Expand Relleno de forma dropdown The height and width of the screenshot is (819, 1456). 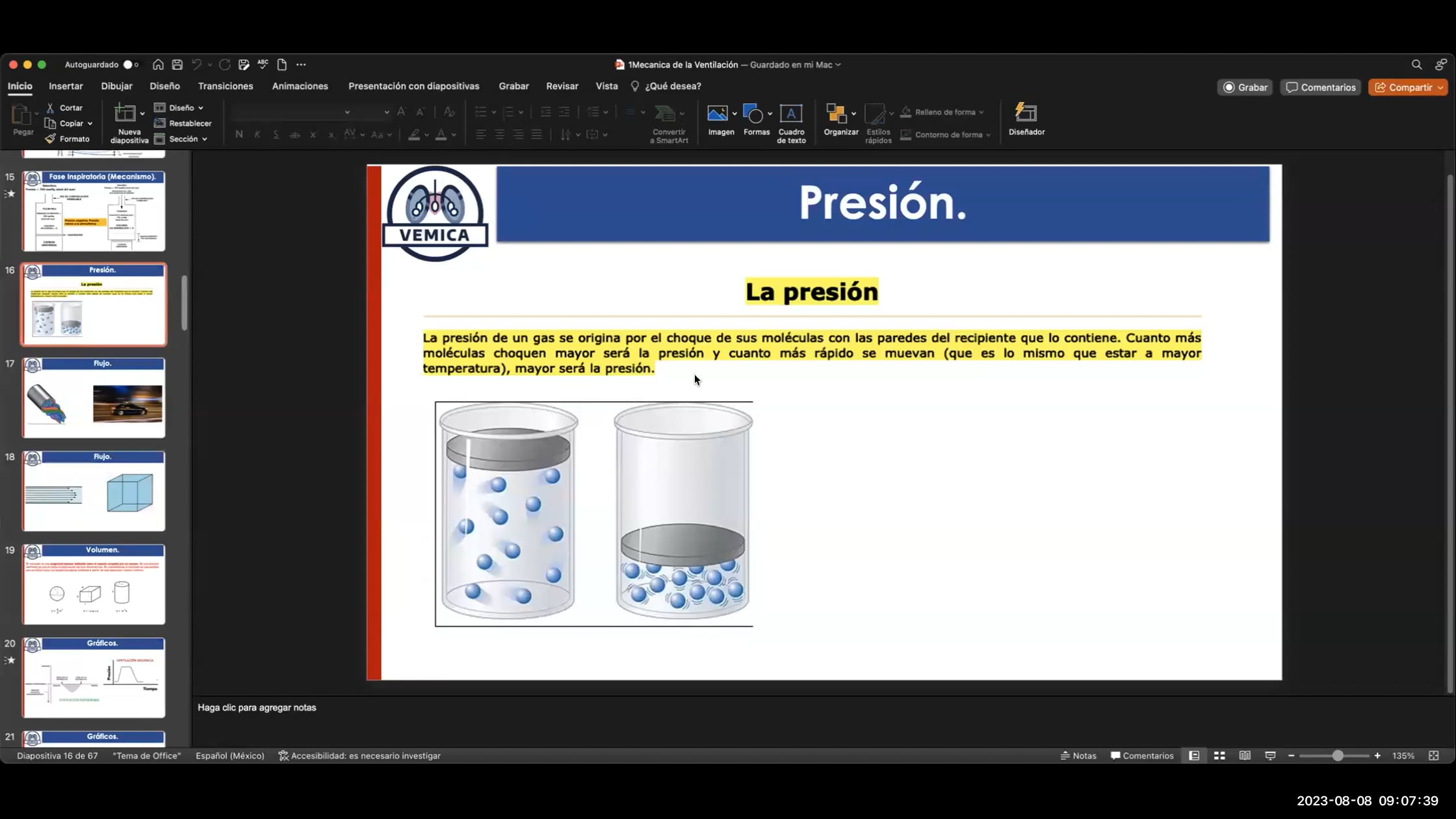(x=981, y=112)
